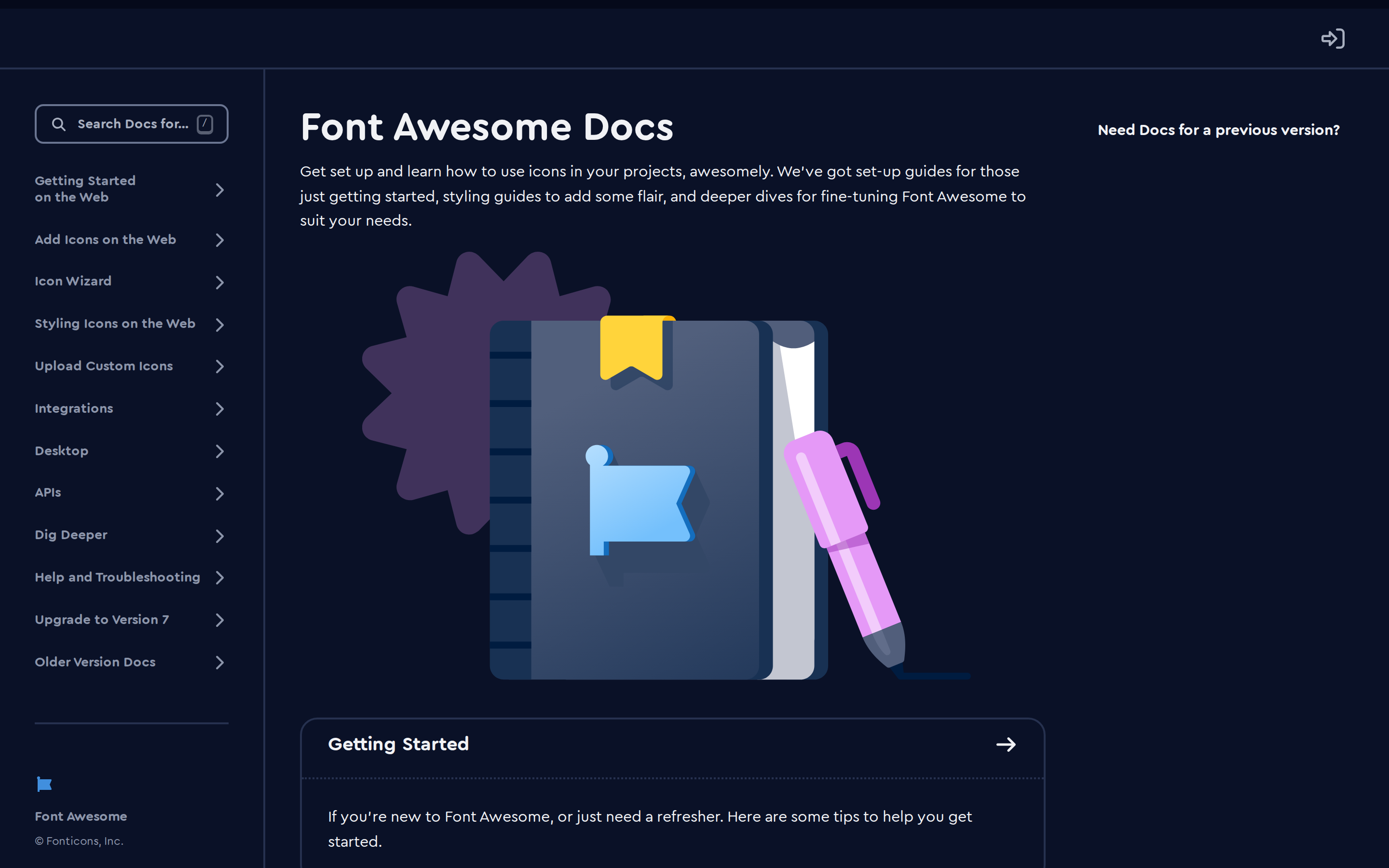Select APIs in the sidebar
The image size is (1389, 868).
click(48, 492)
